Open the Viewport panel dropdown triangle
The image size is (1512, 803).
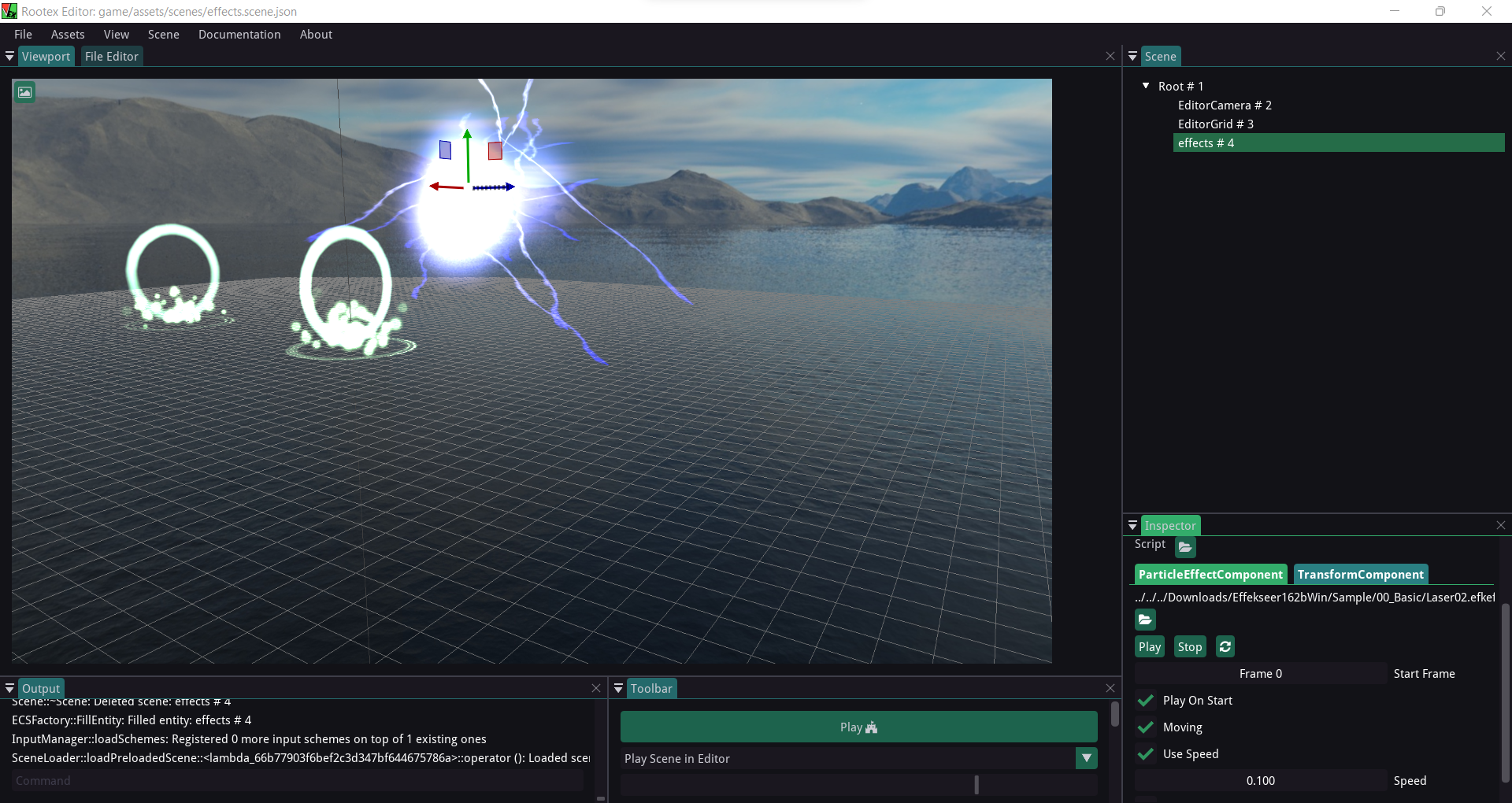[9, 56]
